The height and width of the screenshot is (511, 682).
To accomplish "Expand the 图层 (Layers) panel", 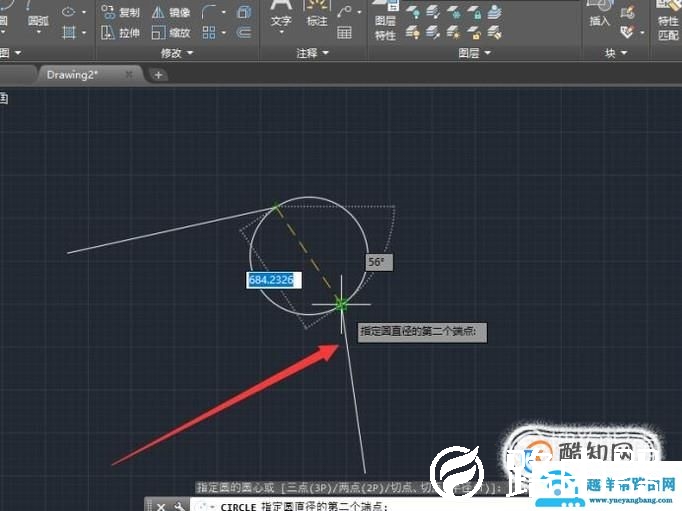I will pos(474,53).
